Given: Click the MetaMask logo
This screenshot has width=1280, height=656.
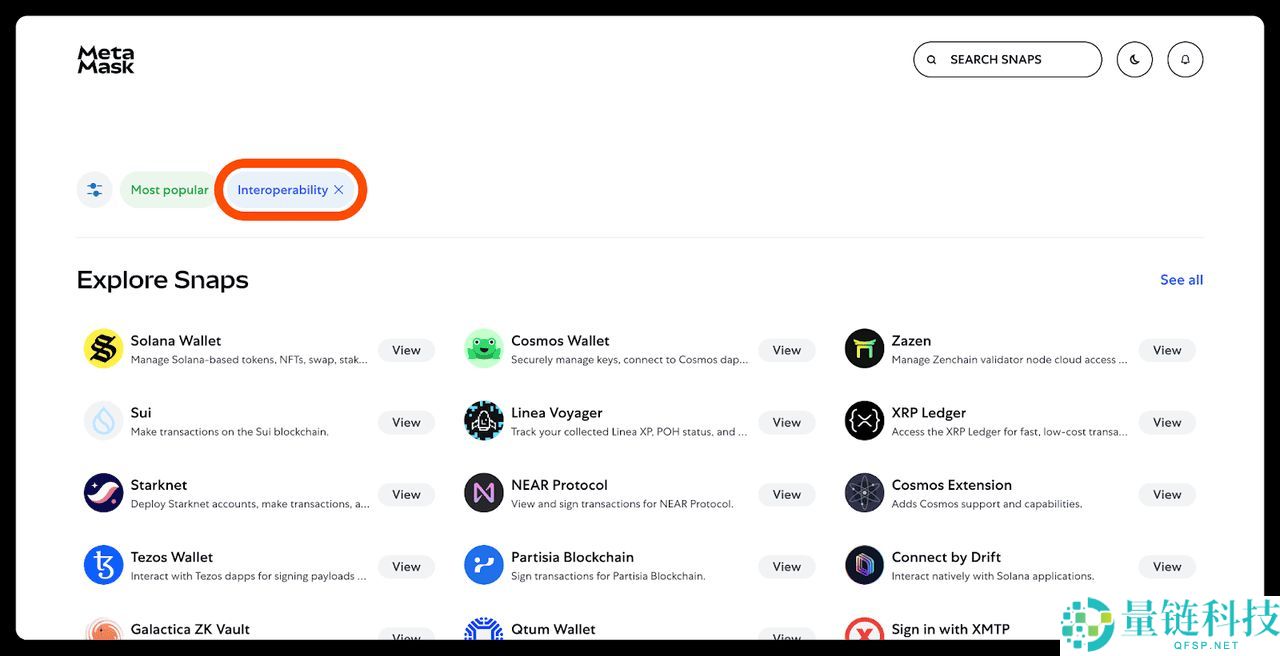Looking at the screenshot, I should (106, 60).
